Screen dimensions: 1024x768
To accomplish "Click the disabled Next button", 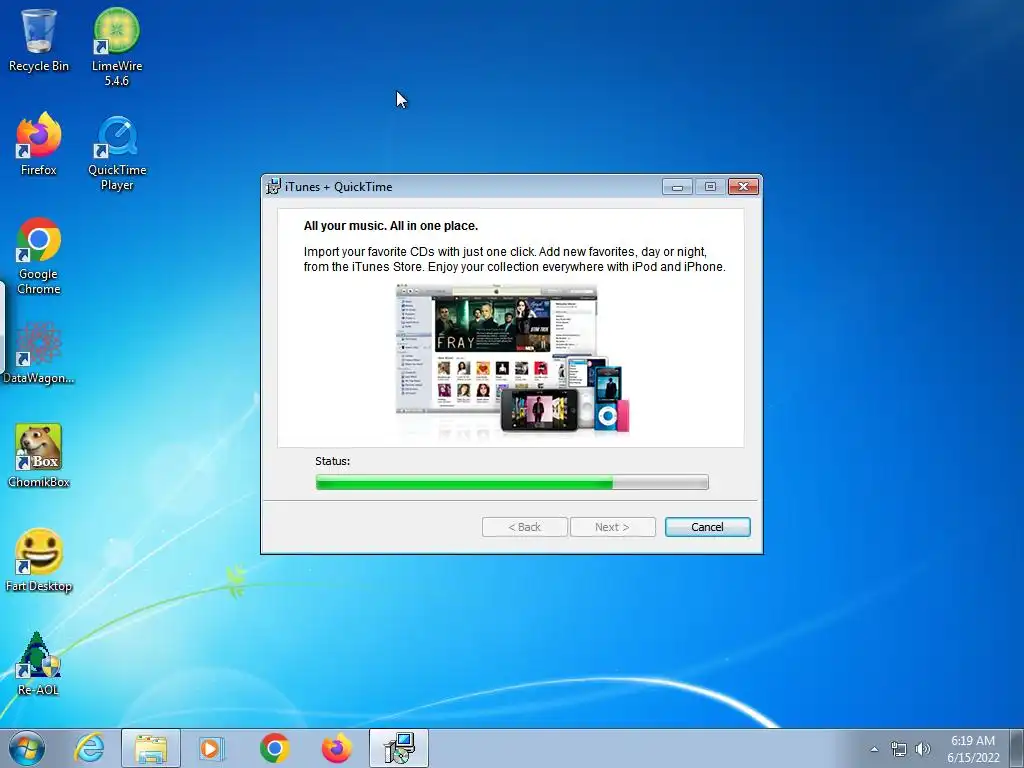I will pyautogui.click(x=613, y=527).
